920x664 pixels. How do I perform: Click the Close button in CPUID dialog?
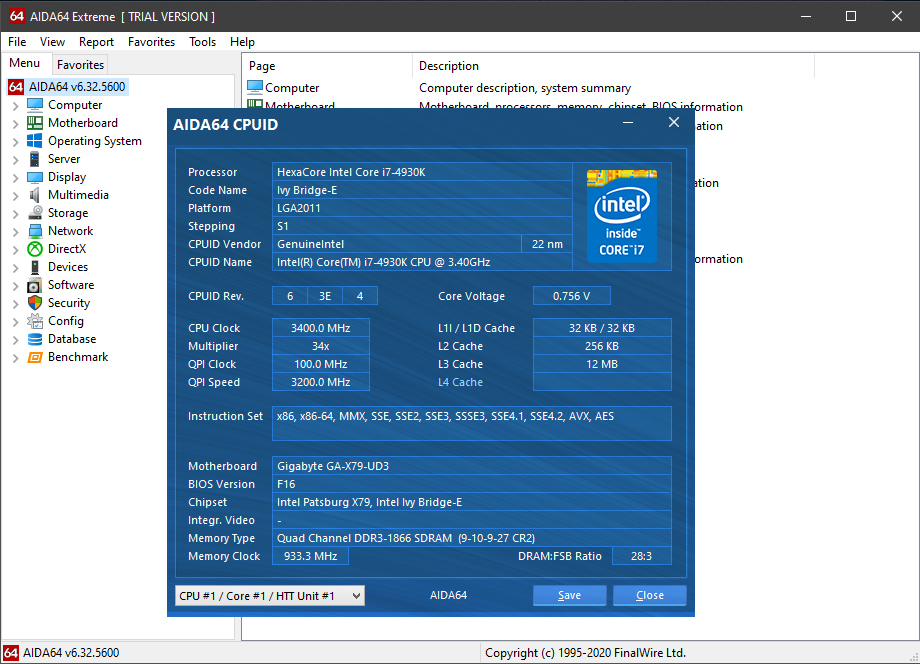pos(650,595)
